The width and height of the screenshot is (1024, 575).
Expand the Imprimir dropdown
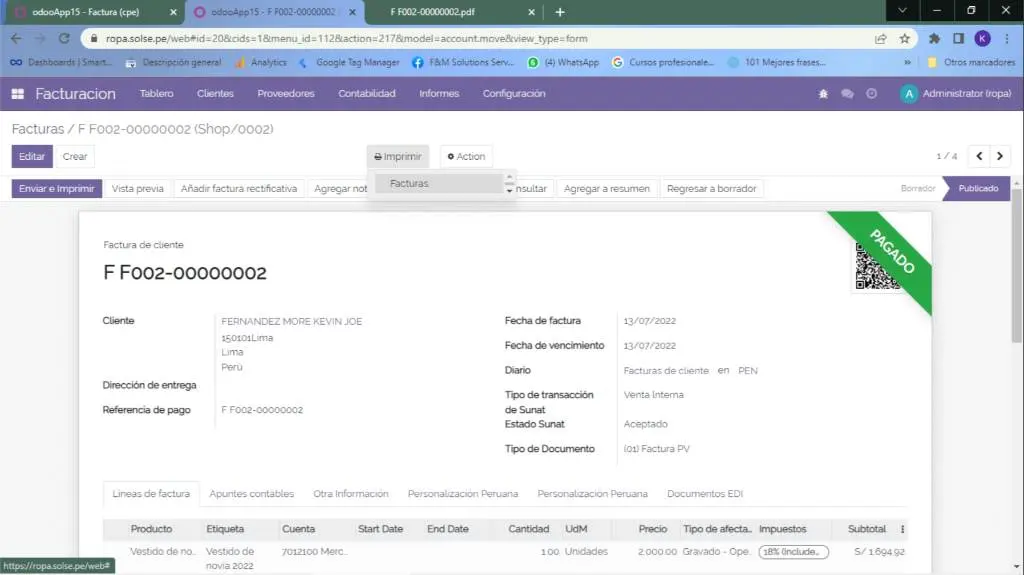398,157
